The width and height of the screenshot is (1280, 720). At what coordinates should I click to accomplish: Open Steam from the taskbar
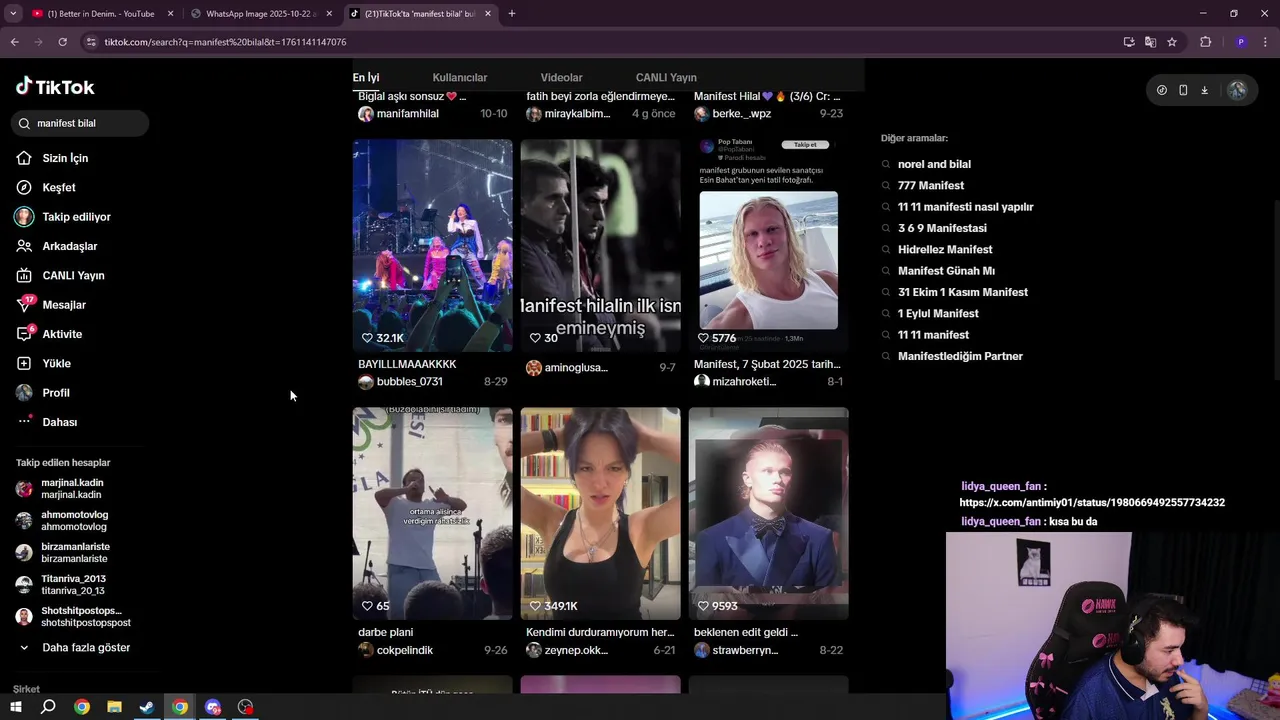click(x=147, y=707)
